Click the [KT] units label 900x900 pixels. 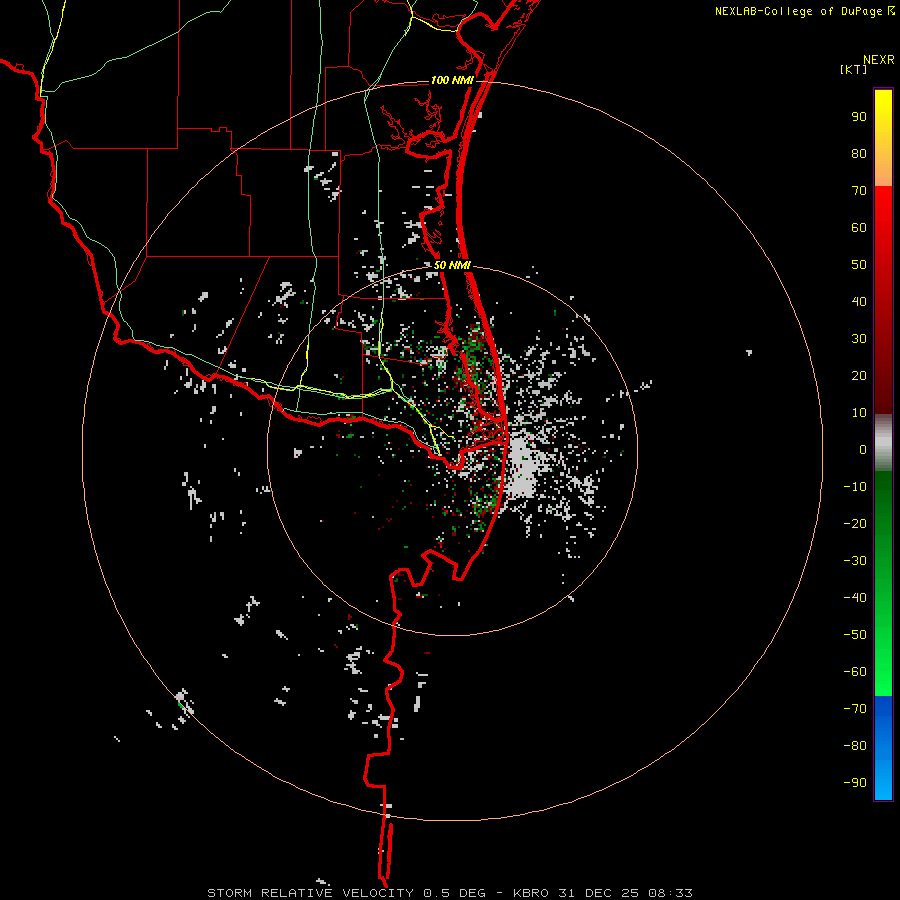tap(854, 69)
